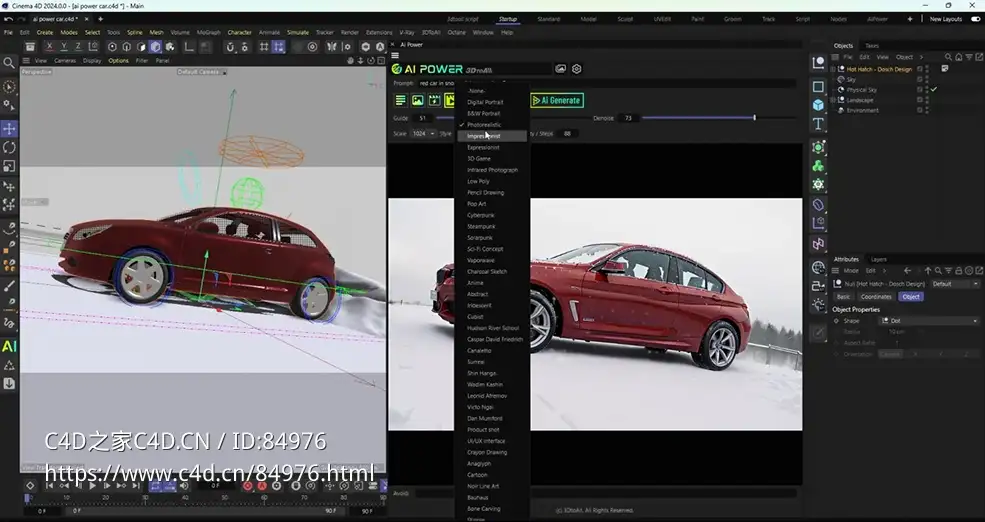This screenshot has width=985, height=522.
Task: Click the Prompt text field
Action: 607,83
